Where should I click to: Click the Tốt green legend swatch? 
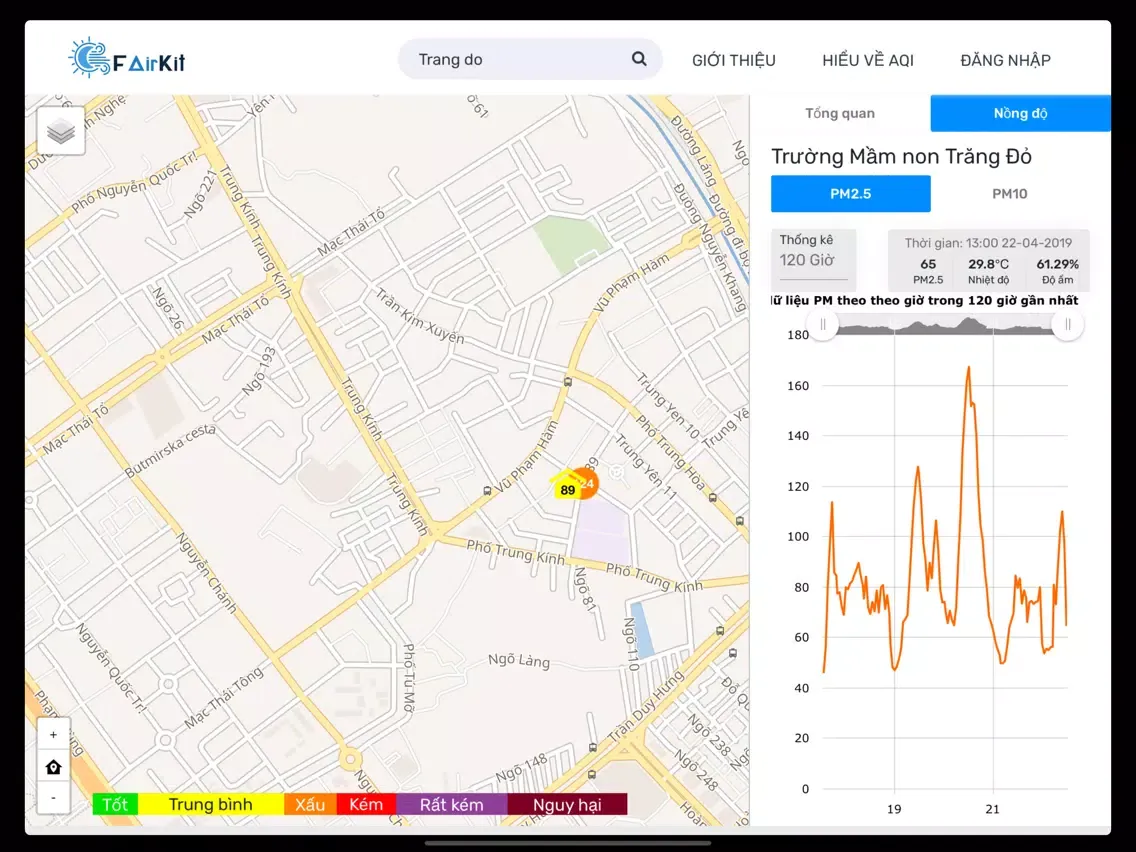click(115, 804)
